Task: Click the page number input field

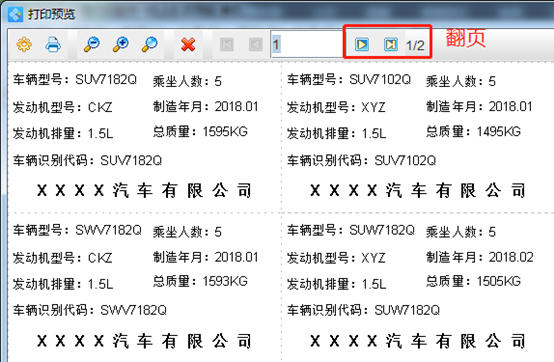Action: coord(307,44)
